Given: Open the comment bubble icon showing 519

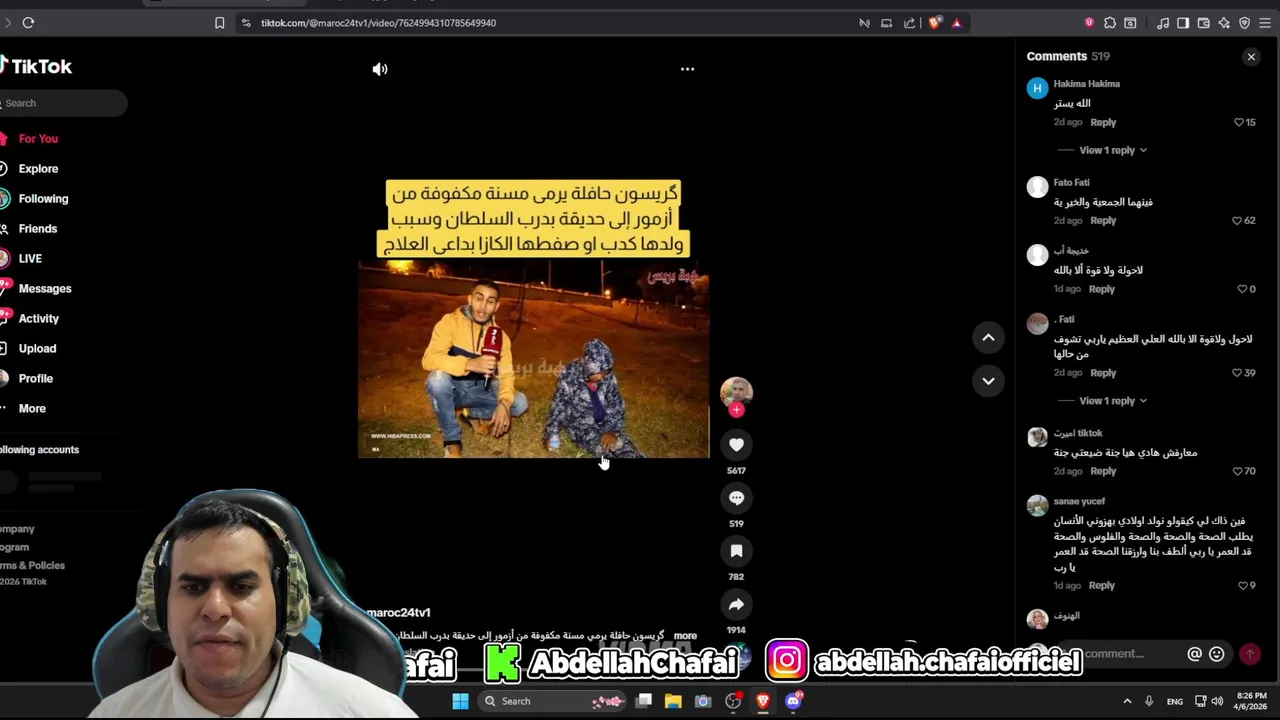Looking at the screenshot, I should pos(736,498).
